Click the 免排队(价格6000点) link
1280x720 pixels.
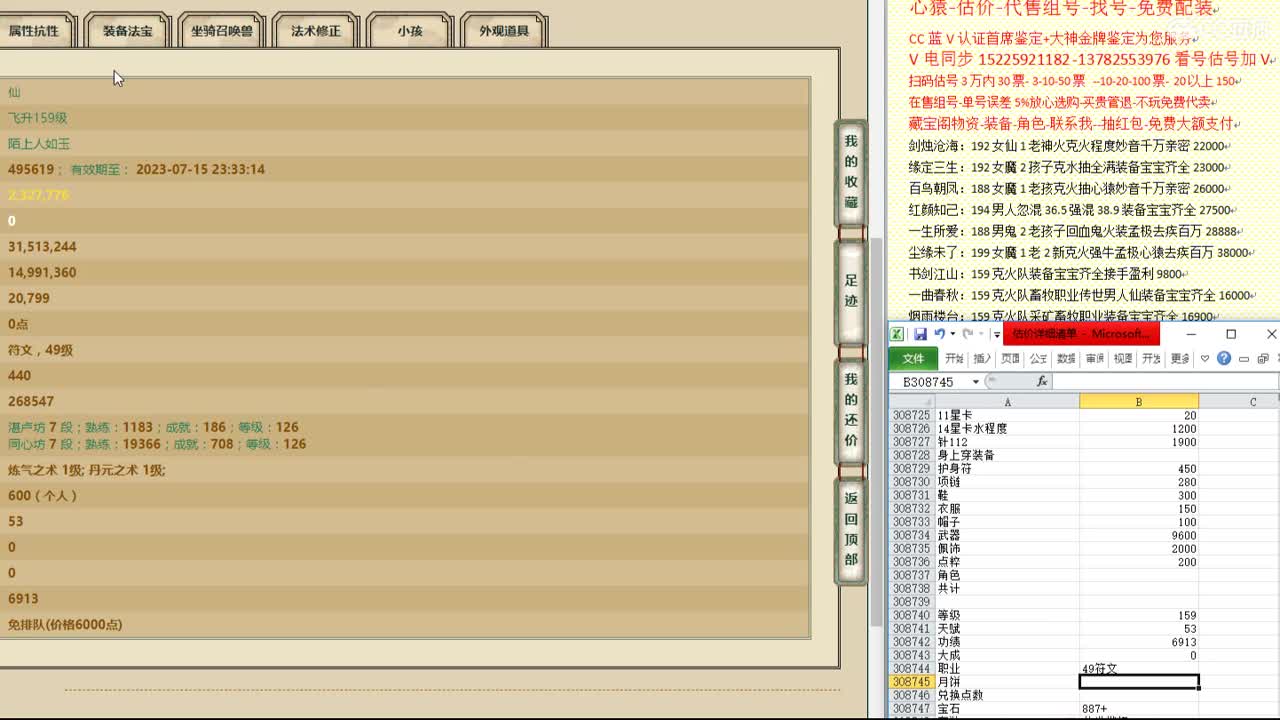coord(65,624)
